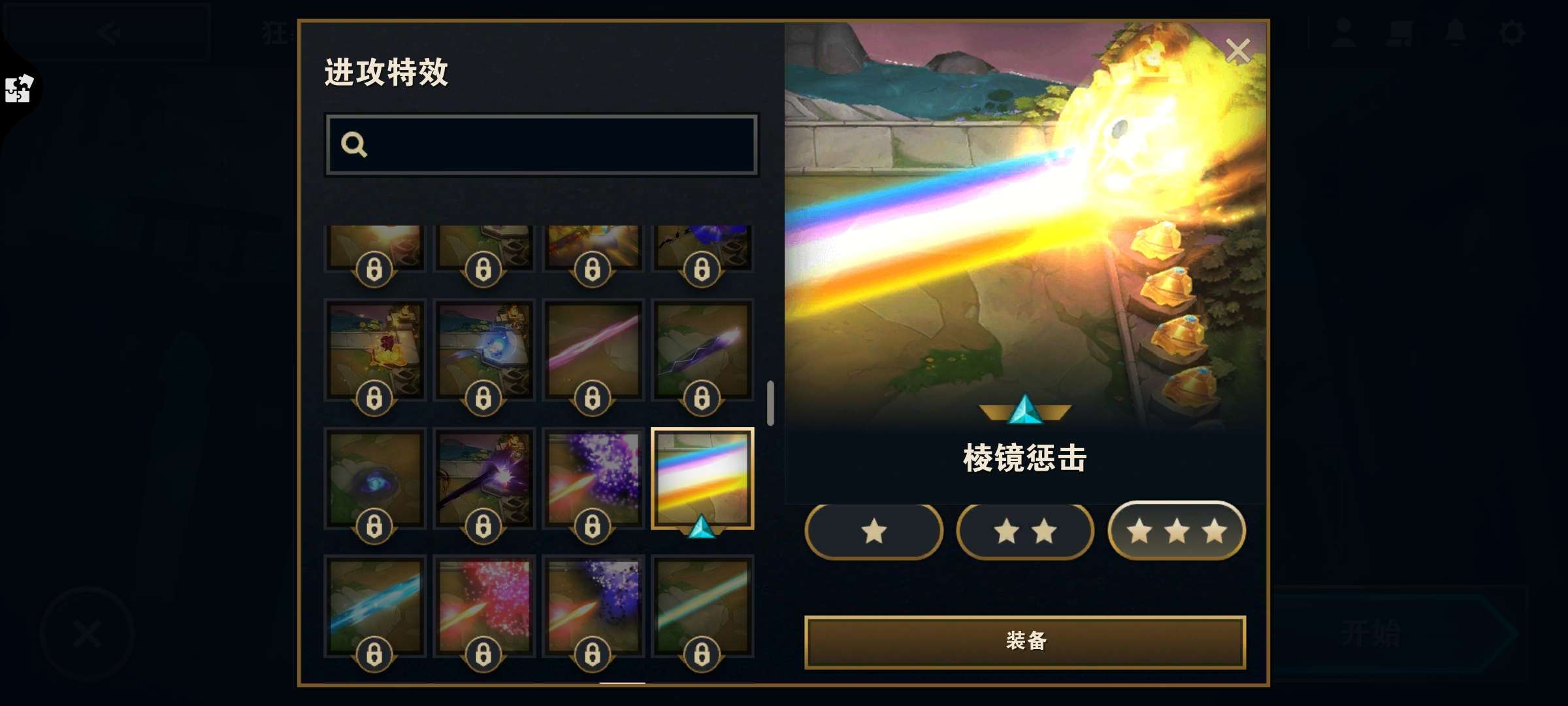
Task: Close the 进攻特效 dialog
Action: 1237,50
